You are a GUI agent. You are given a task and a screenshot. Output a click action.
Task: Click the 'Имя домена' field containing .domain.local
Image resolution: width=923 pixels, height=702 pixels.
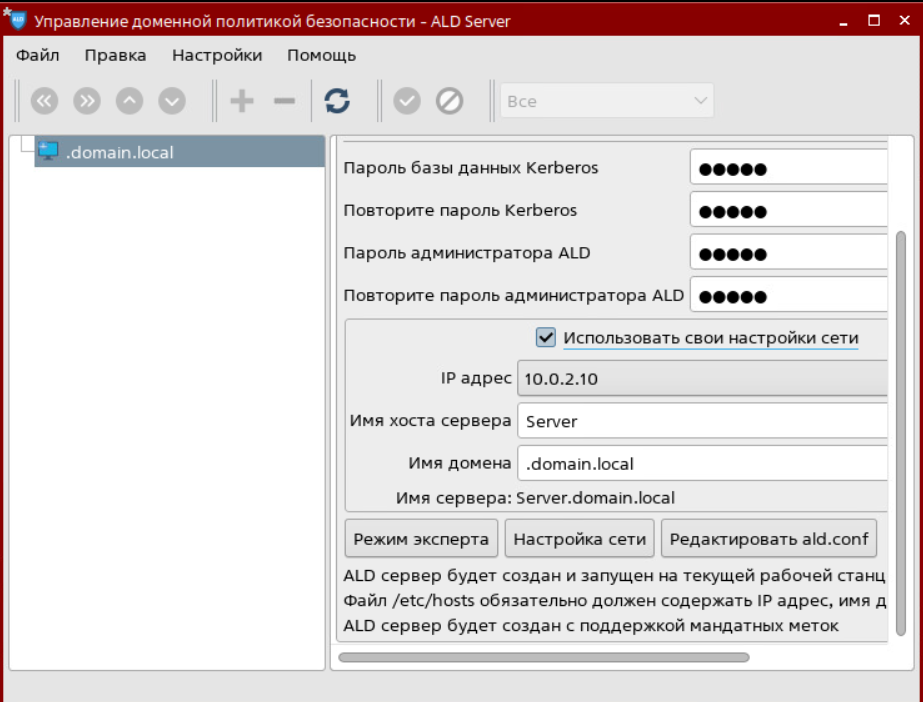click(702, 463)
